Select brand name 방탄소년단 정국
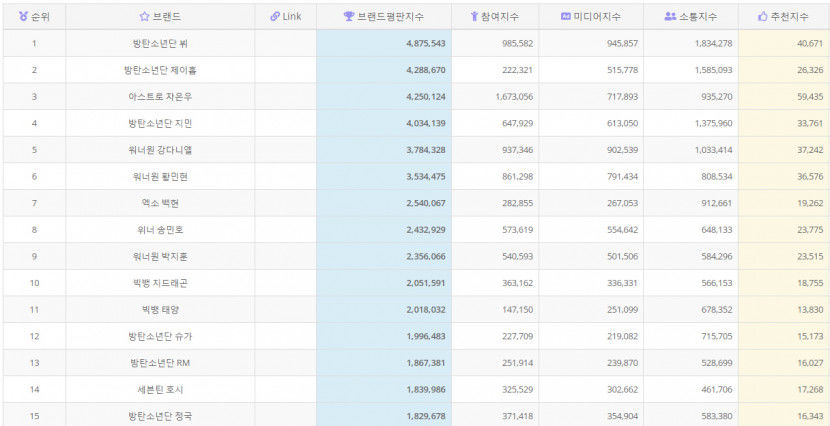Image resolution: width=830 pixels, height=426 pixels. [x=160, y=416]
